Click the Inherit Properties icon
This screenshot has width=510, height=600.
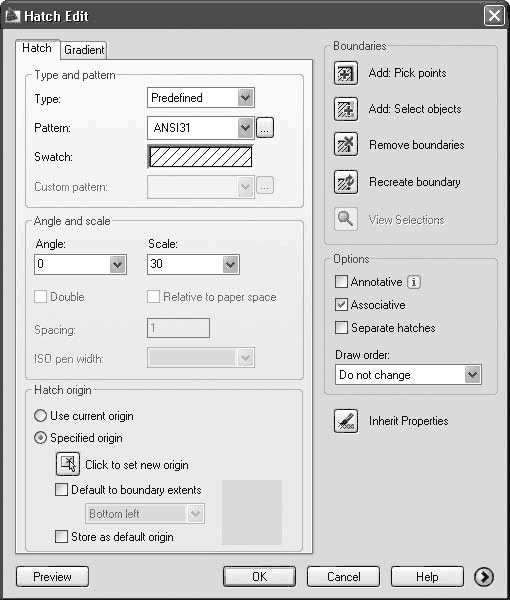(346, 421)
